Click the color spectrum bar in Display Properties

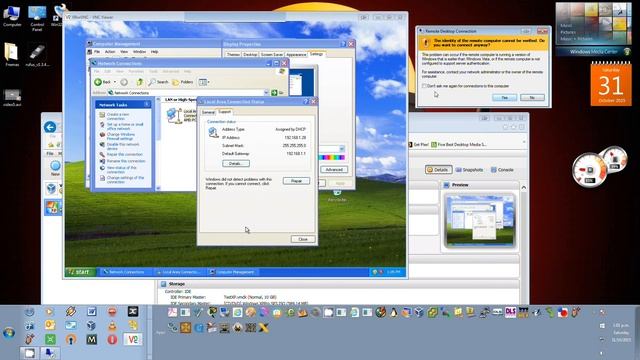[331, 157]
